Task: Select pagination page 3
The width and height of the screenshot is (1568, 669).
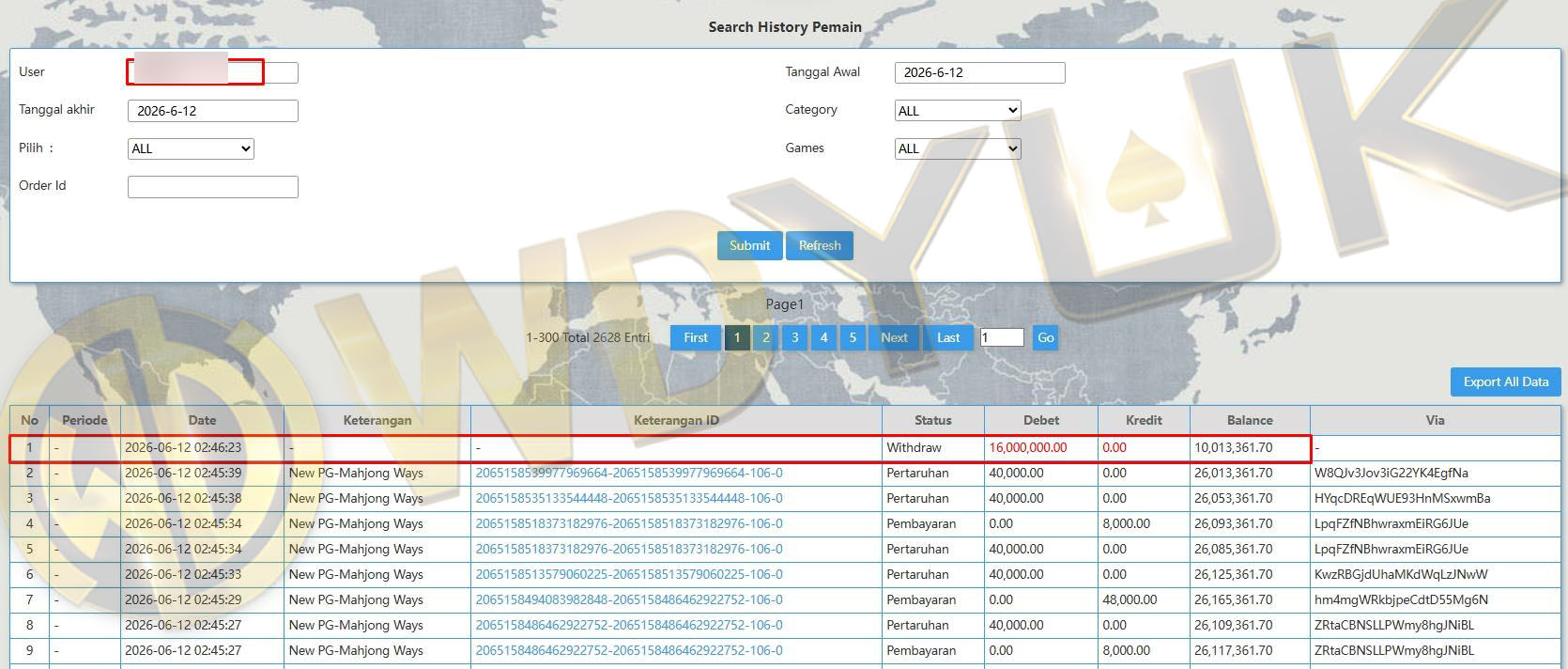Action: tap(795, 337)
